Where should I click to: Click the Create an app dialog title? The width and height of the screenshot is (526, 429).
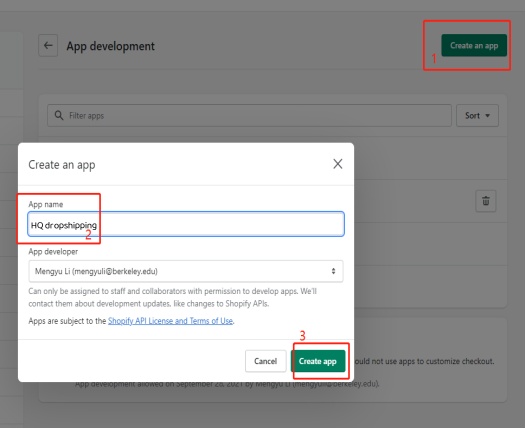pos(62,165)
